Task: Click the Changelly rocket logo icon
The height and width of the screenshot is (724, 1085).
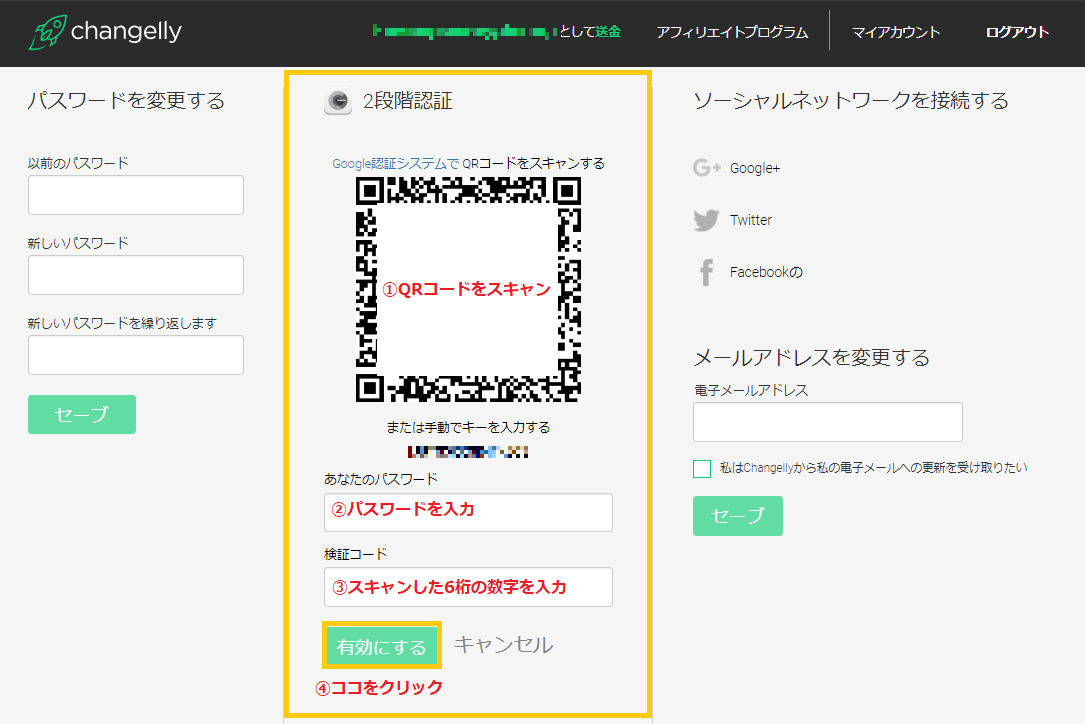Action: 47,32
